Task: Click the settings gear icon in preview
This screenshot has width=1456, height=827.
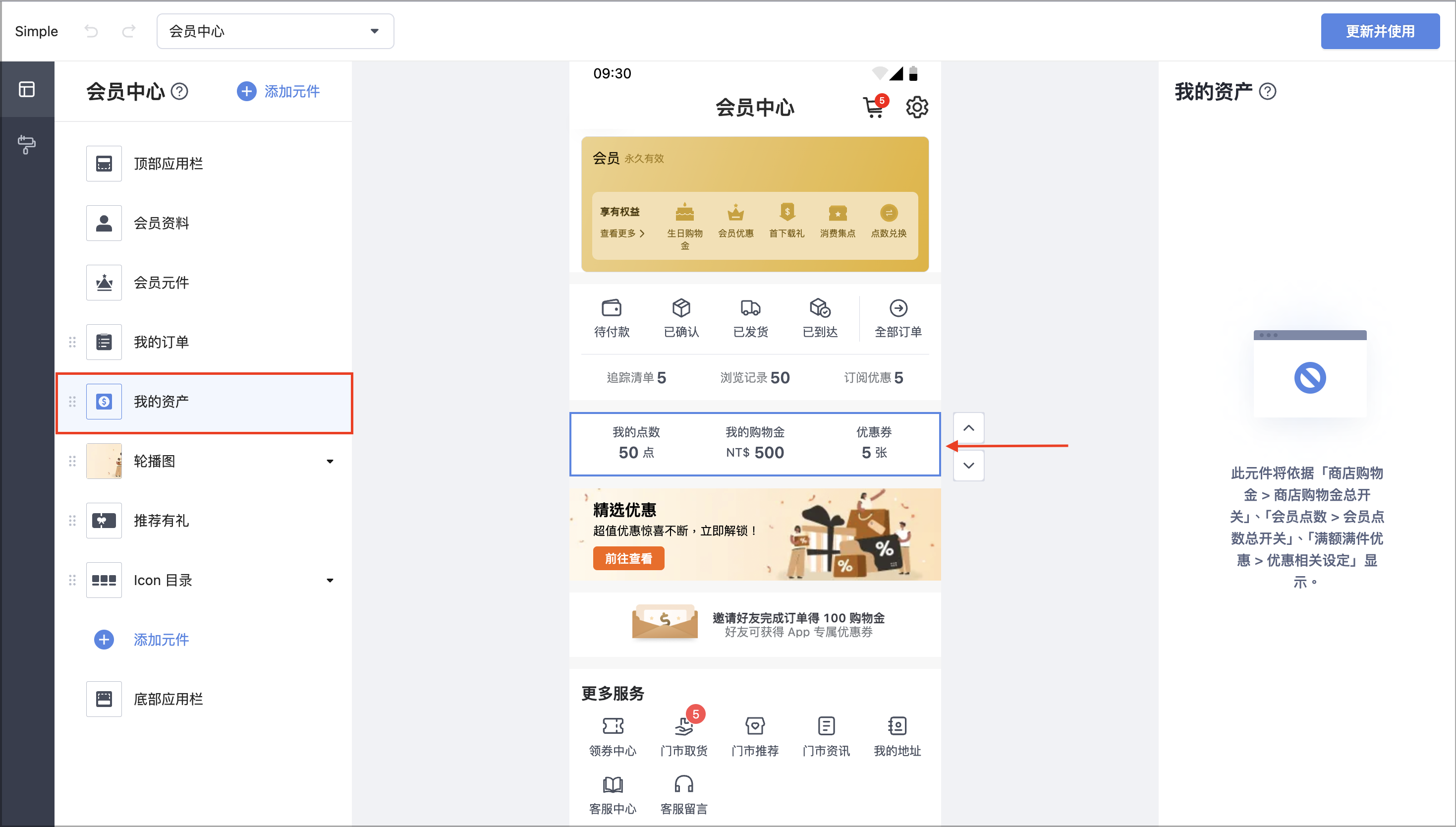Action: point(917,108)
